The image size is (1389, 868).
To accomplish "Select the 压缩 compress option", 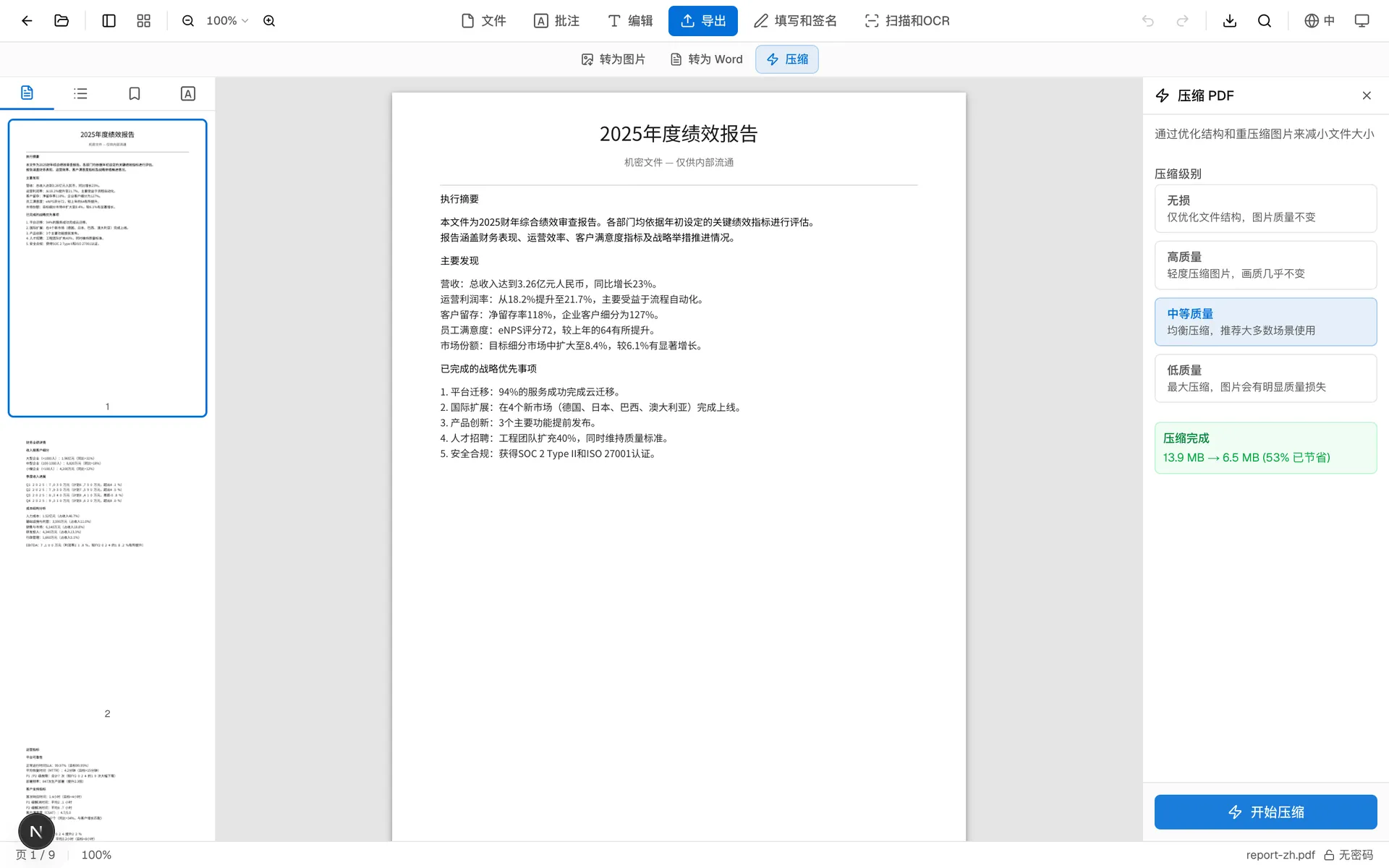I will click(787, 59).
